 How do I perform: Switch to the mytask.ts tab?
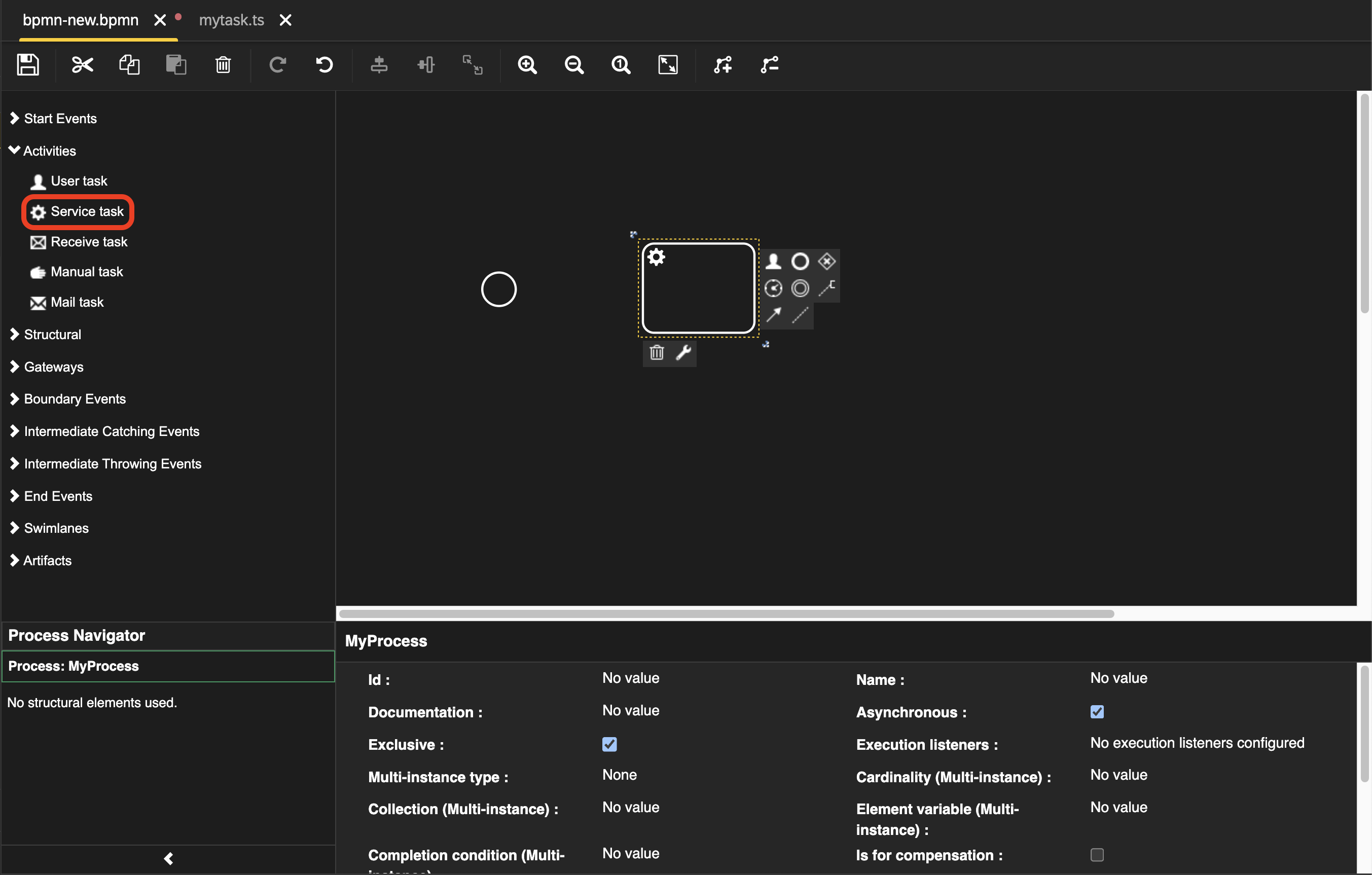(231, 20)
